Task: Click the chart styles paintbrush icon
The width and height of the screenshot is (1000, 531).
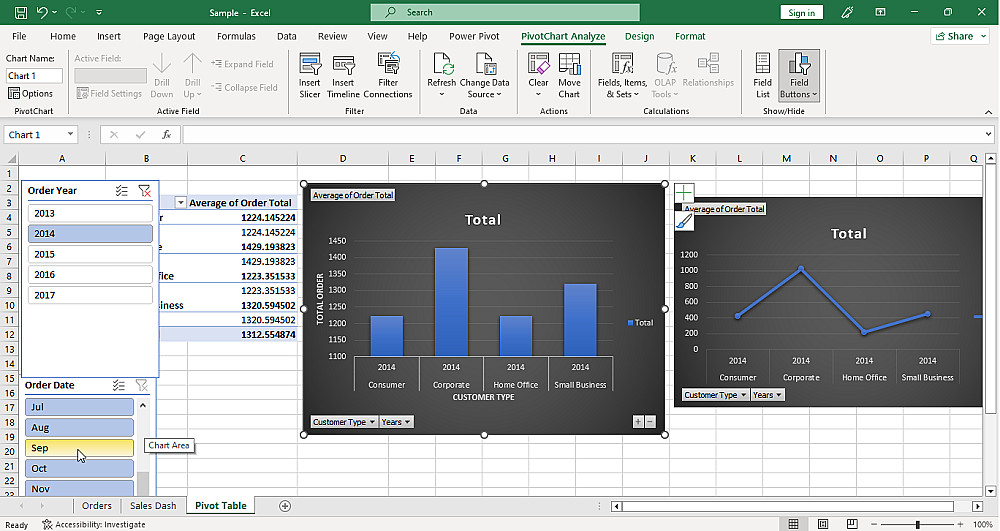Action: point(683,223)
